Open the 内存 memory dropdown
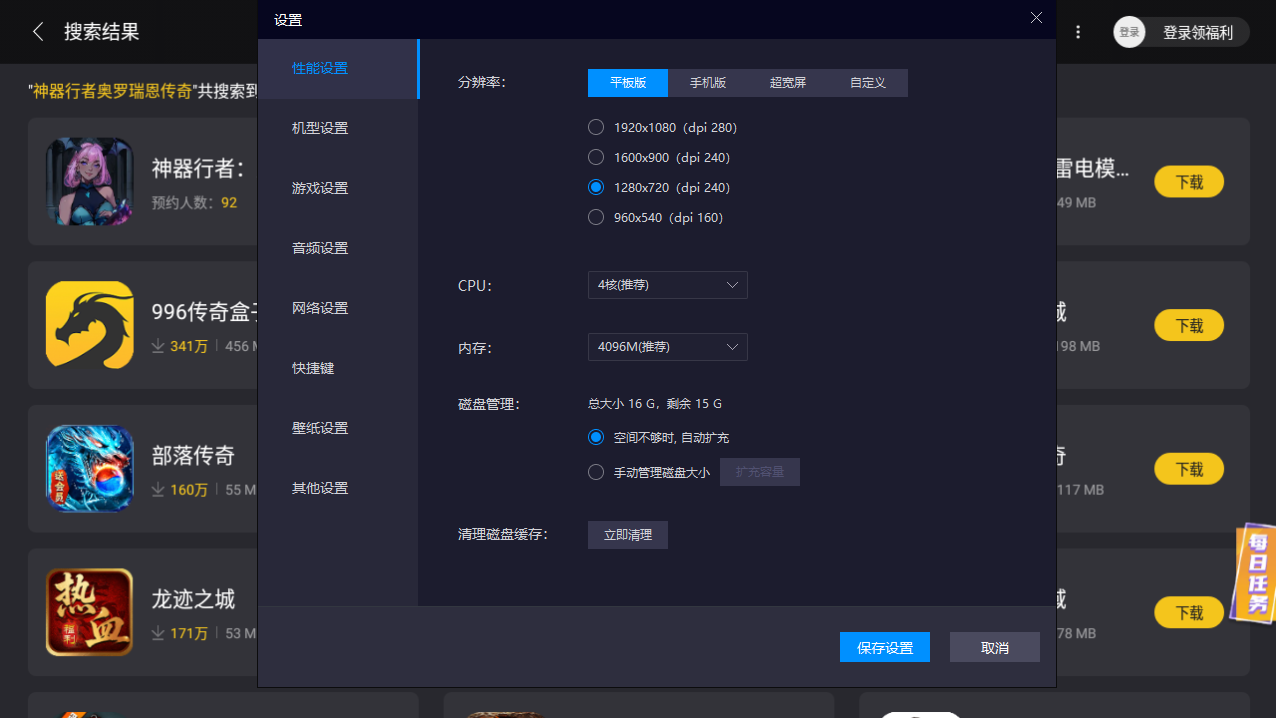Viewport: 1276px width, 718px height. [667, 347]
